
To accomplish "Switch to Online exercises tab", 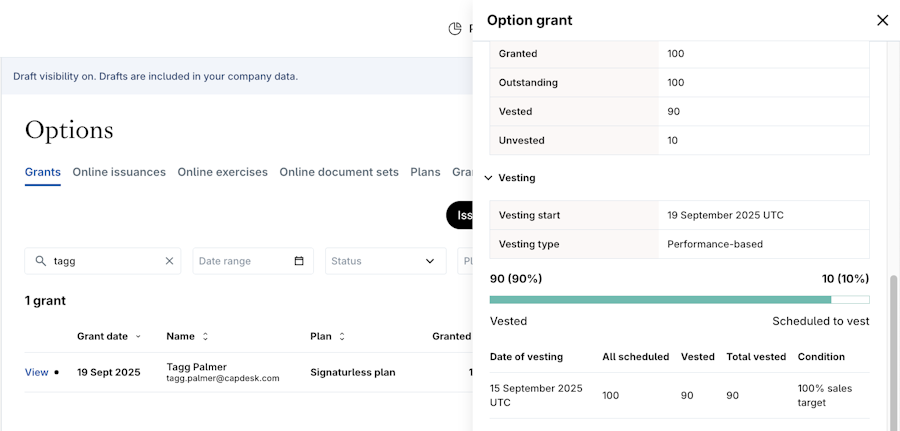I will point(222,172).
